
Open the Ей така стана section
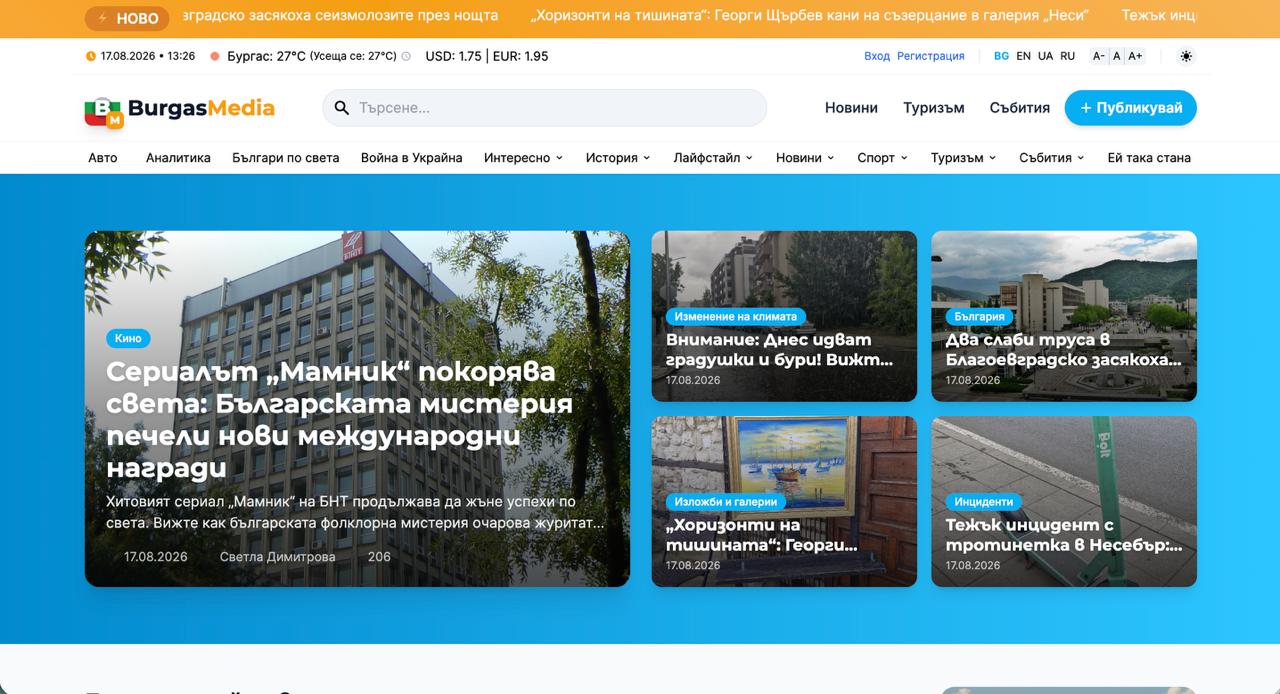(x=1149, y=158)
